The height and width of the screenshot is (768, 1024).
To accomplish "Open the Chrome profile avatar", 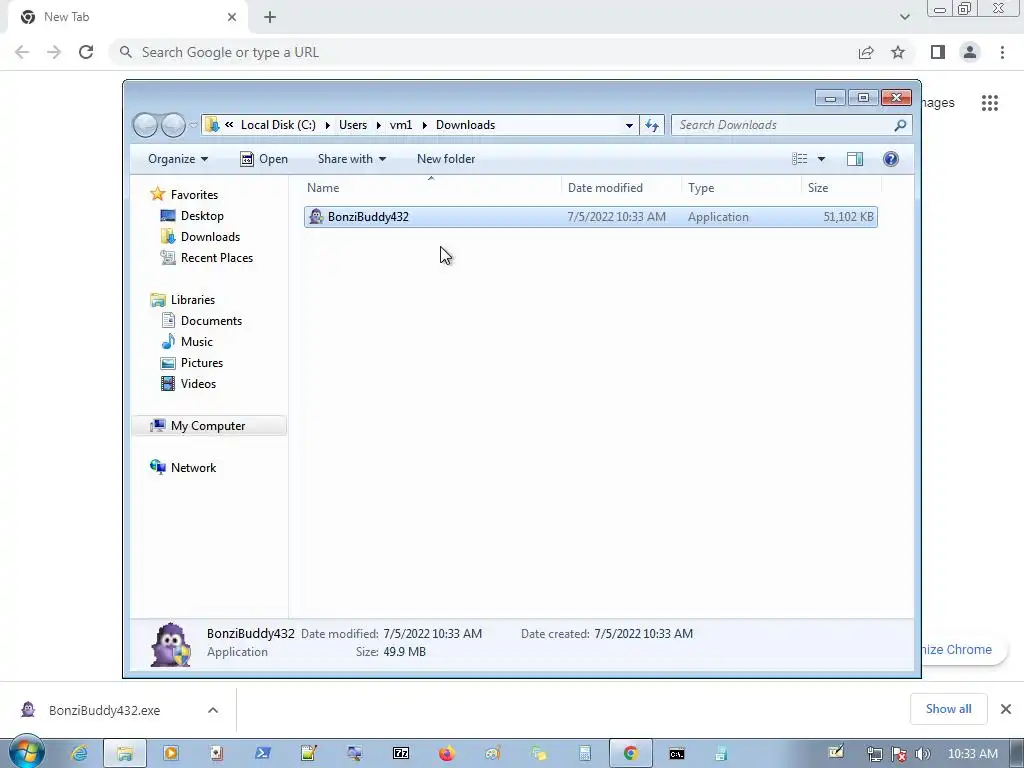I will click(970, 52).
